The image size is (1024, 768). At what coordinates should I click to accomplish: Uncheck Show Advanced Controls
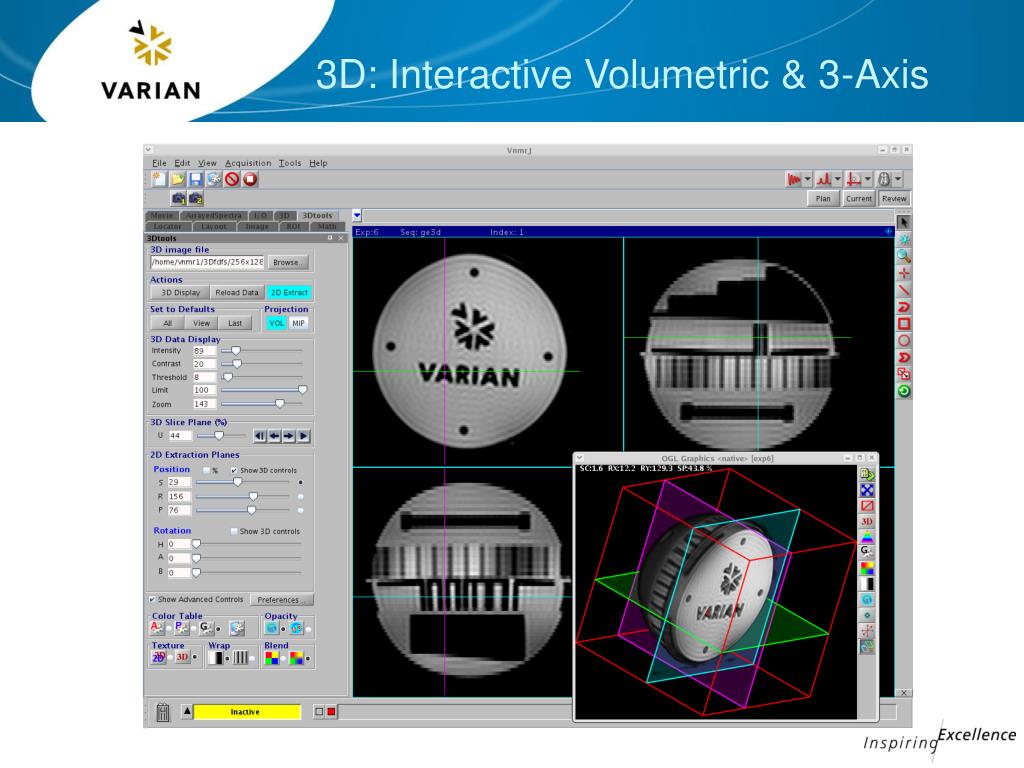152,599
